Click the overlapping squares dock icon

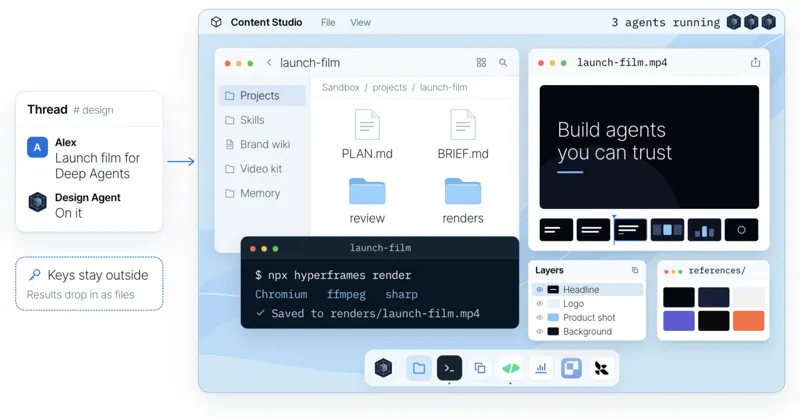pyautogui.click(x=480, y=368)
